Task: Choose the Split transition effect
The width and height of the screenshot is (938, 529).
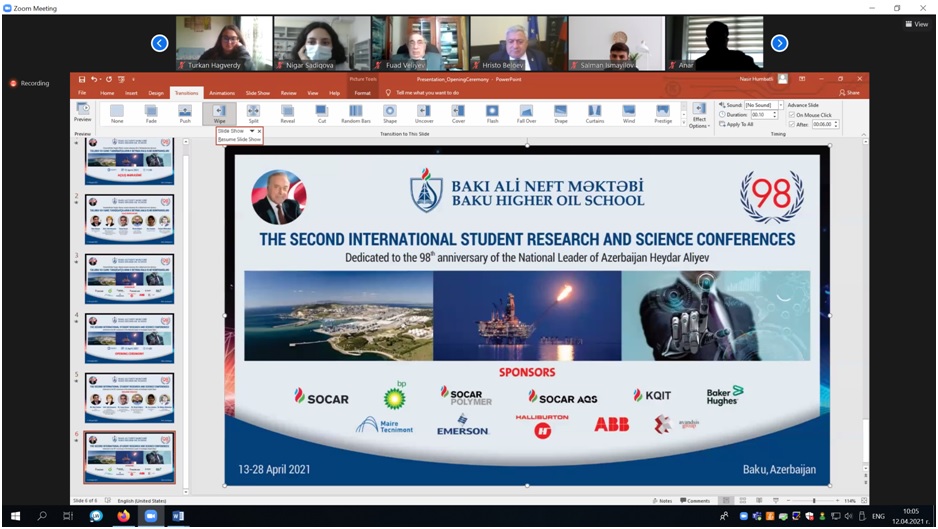Action: click(253, 113)
